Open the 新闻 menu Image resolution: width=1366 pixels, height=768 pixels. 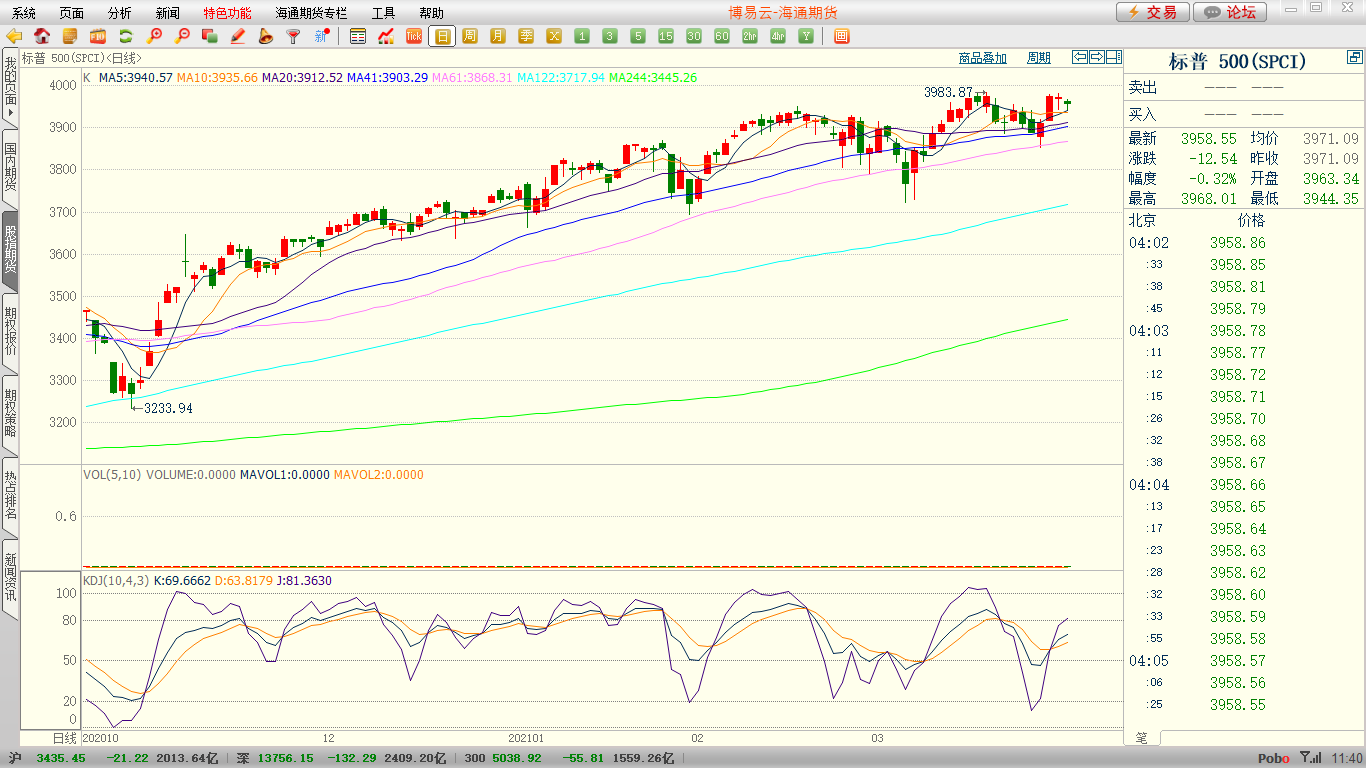tap(168, 13)
